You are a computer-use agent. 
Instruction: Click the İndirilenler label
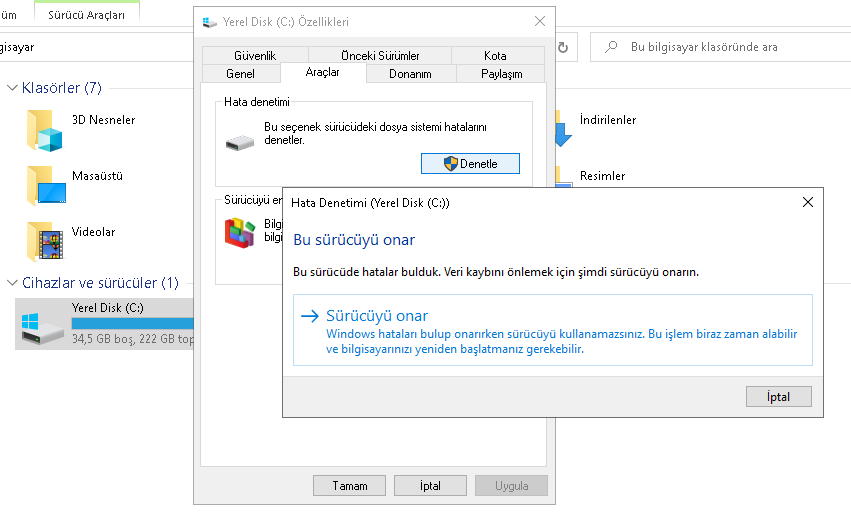(608, 119)
